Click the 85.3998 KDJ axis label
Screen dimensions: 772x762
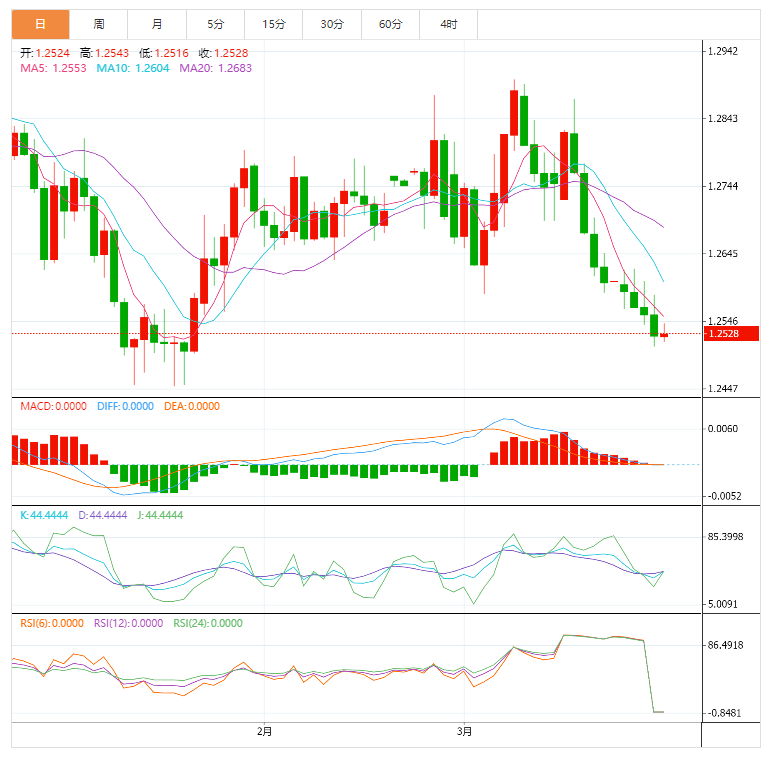tap(726, 537)
